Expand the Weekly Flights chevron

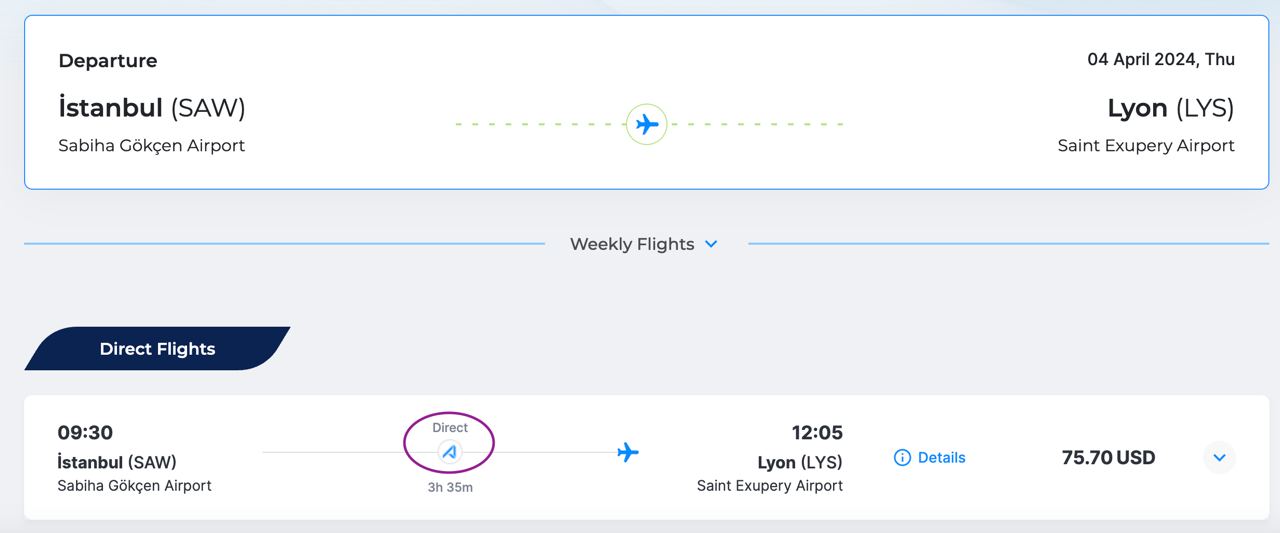[x=711, y=244]
